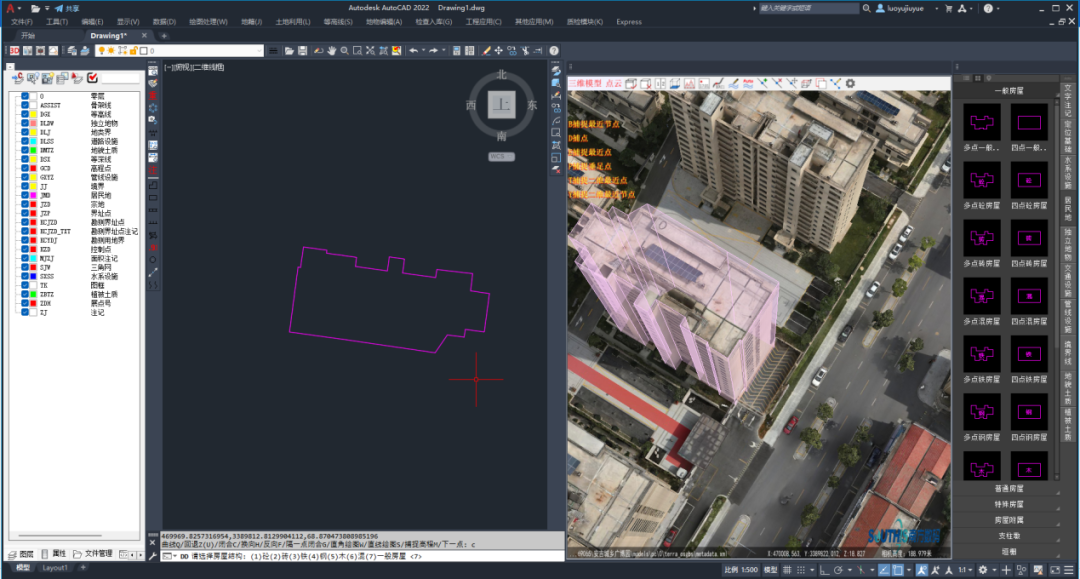Click the 三维模型 button
This screenshot has width=1080, height=579.
pos(585,83)
